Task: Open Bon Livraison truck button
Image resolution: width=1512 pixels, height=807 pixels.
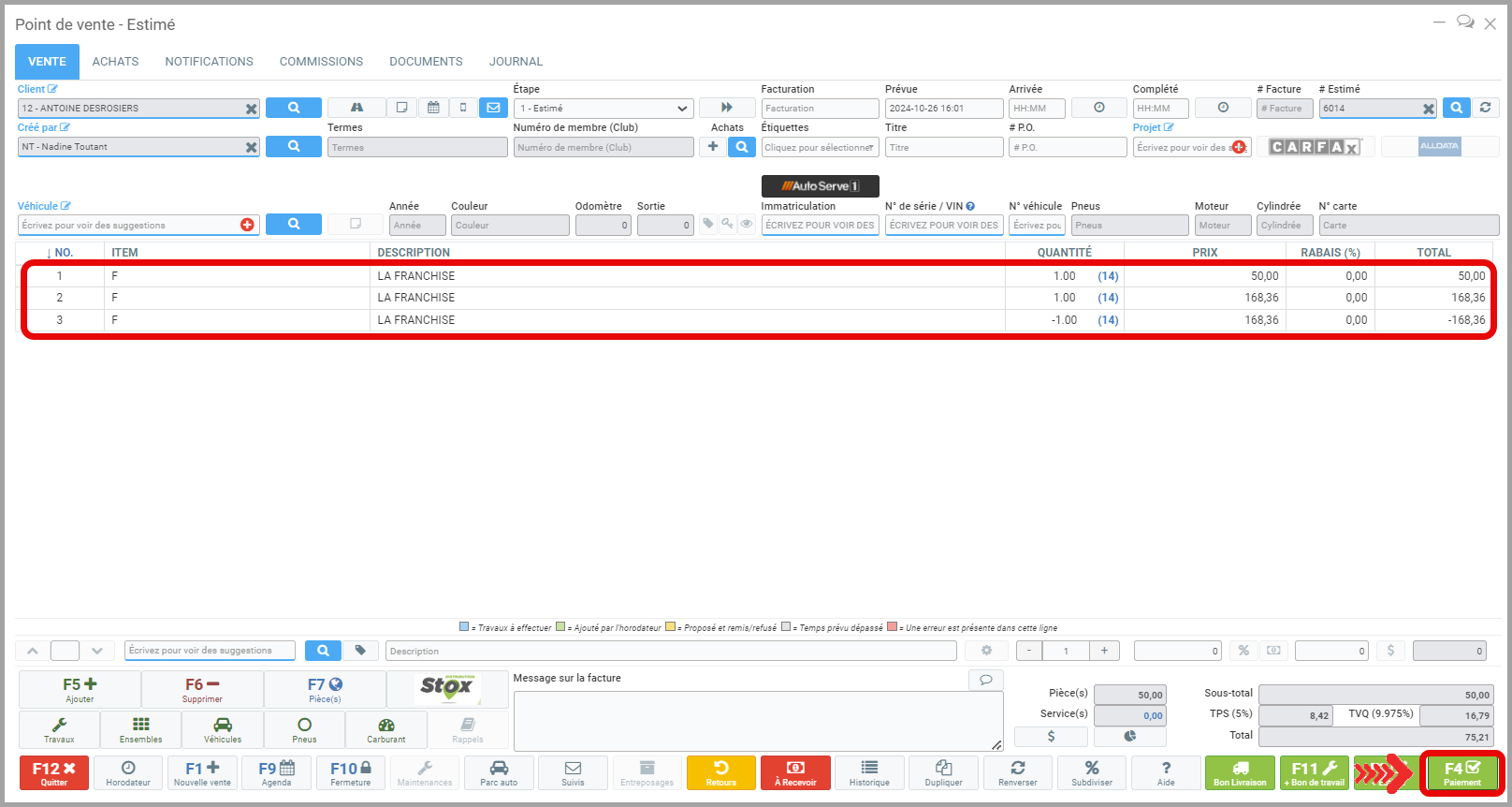Action: 1240,773
